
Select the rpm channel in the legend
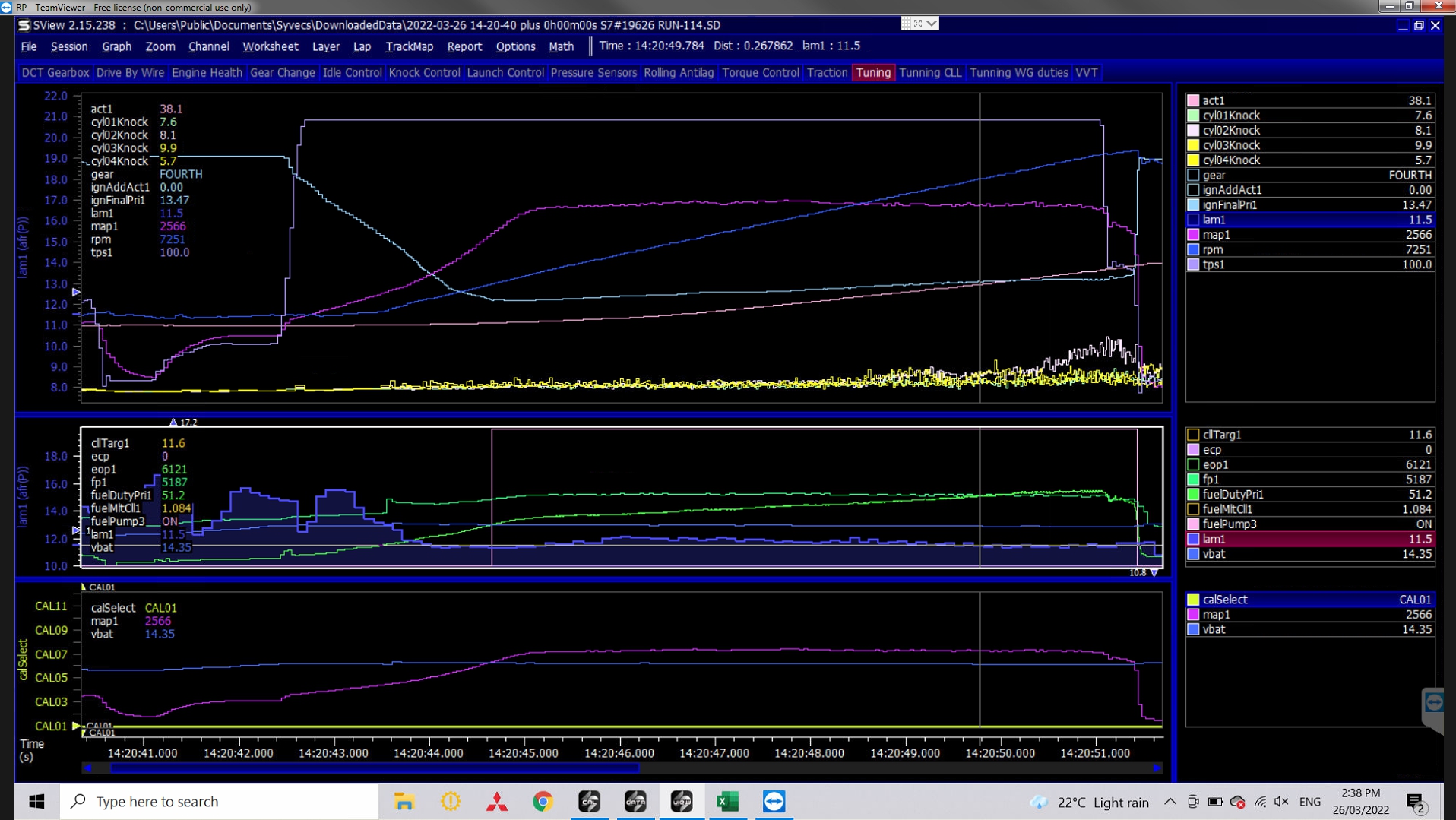tap(1213, 249)
